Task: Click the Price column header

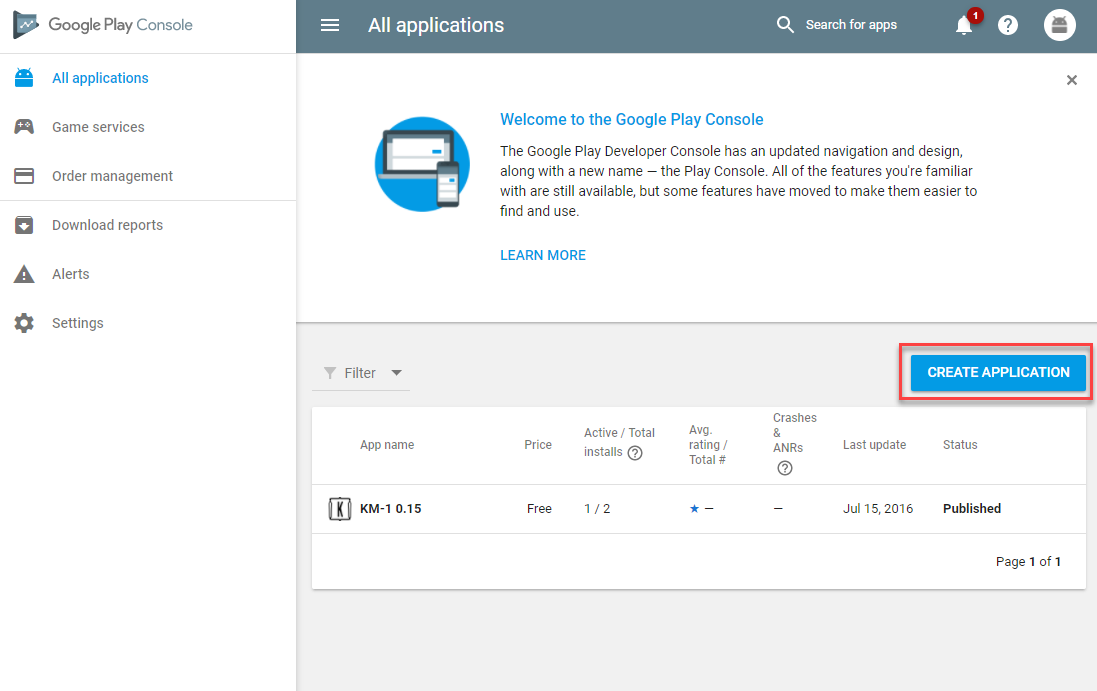Action: [538, 445]
